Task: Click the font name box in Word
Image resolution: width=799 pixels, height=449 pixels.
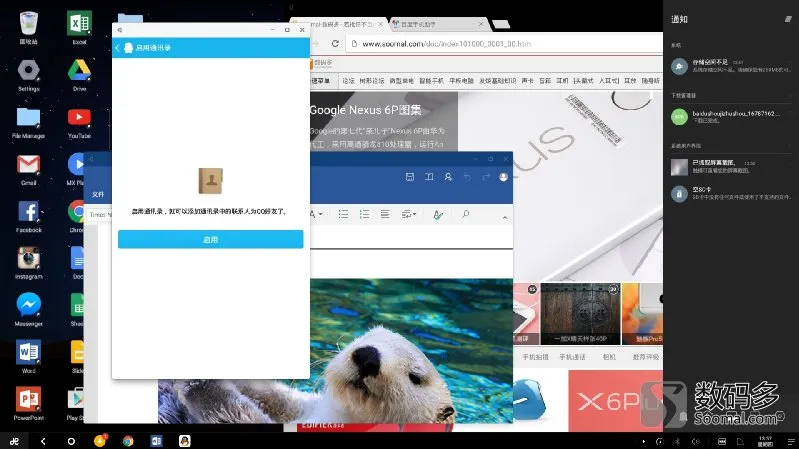Action: click(x=99, y=215)
